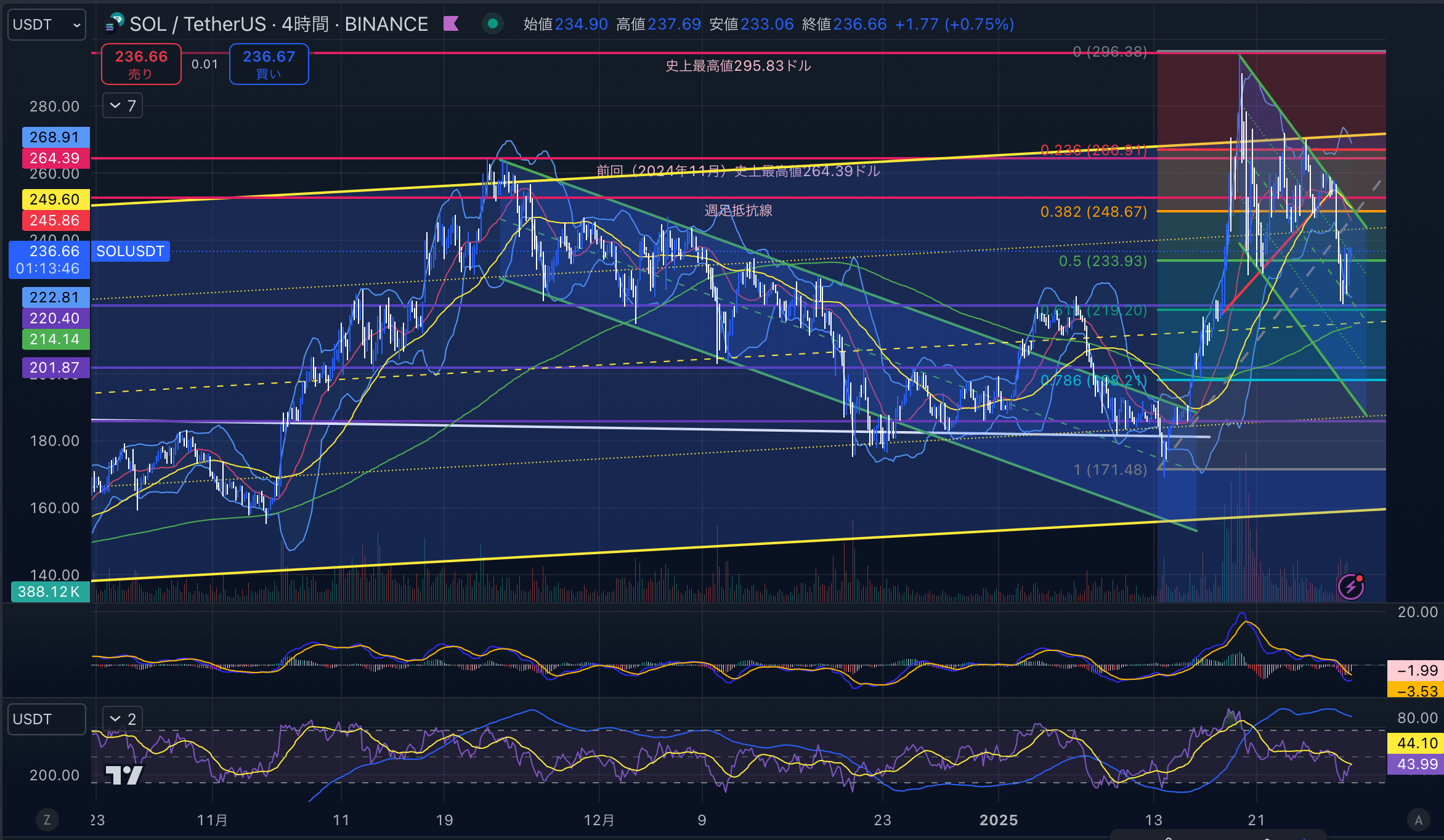Click the 高値237.69 high value in header
This screenshot has height=840, width=1444.
pyautogui.click(x=659, y=24)
